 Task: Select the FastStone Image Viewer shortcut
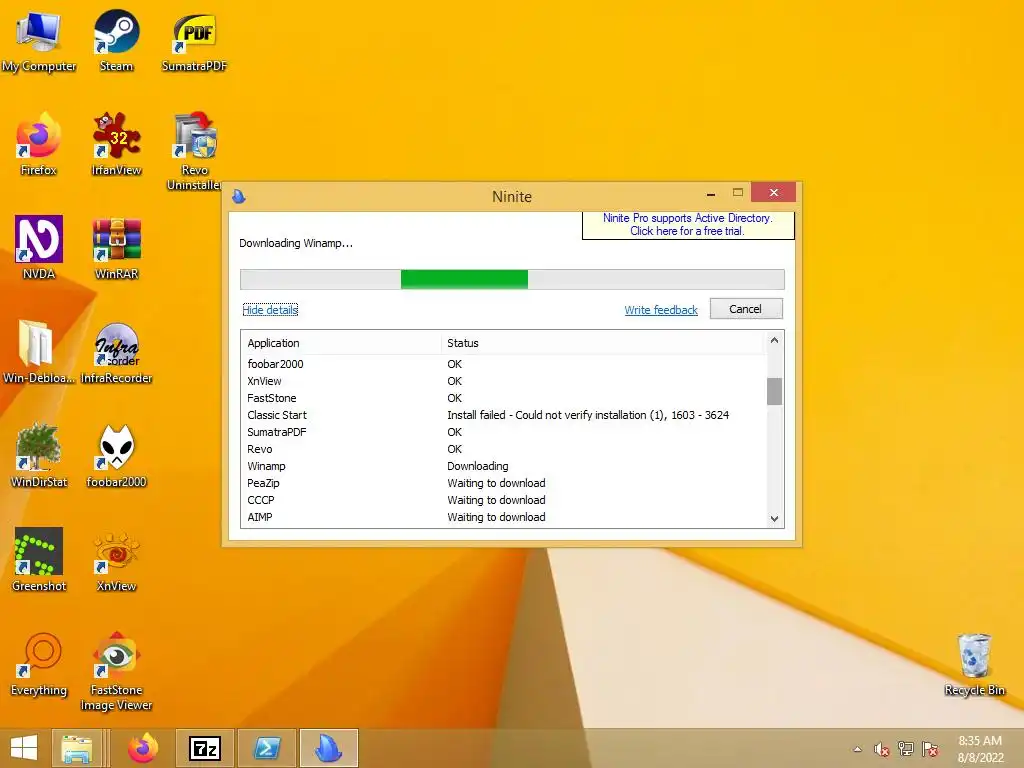point(116,671)
